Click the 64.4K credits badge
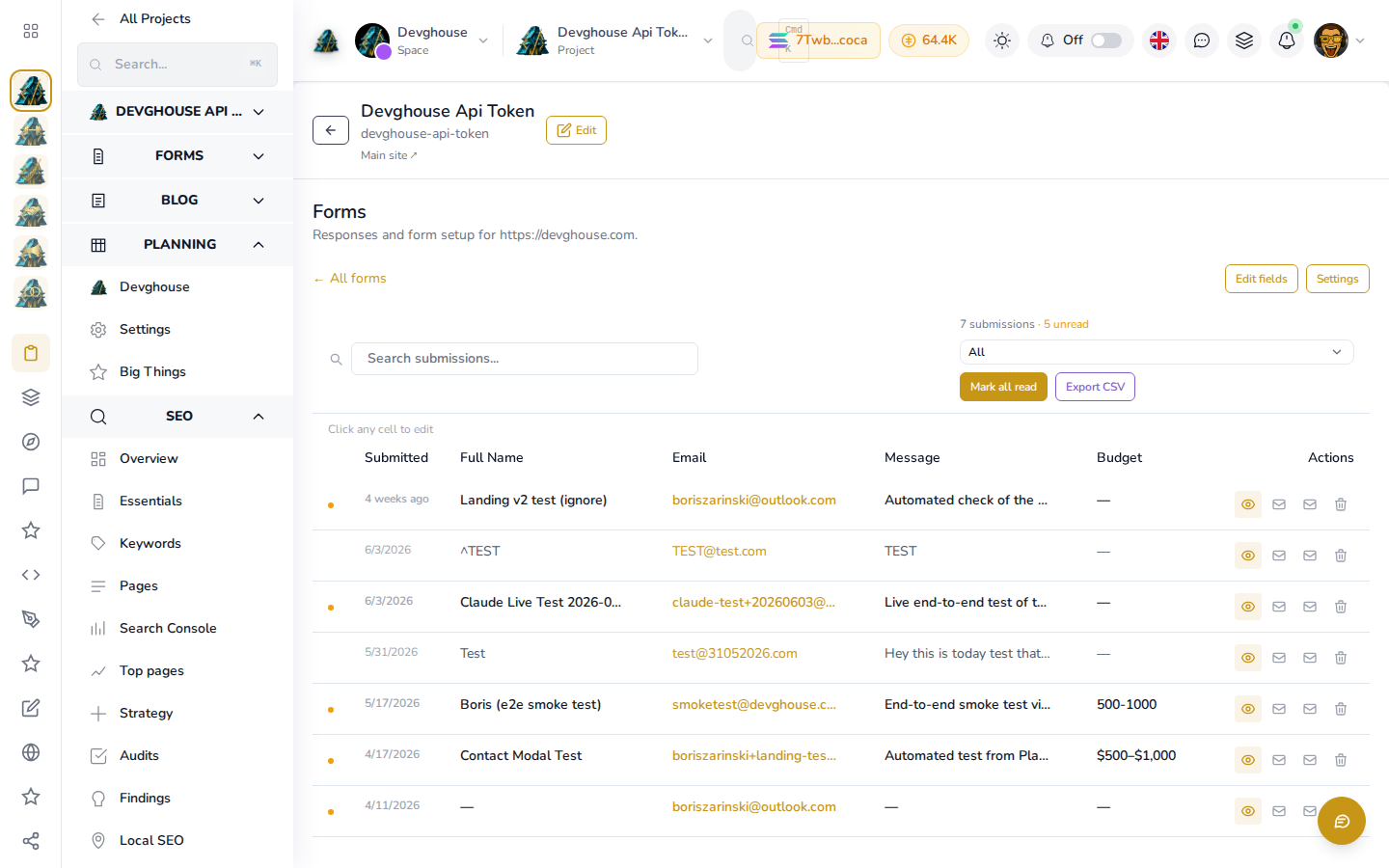This screenshot has height=868, width=1389. click(x=929, y=41)
